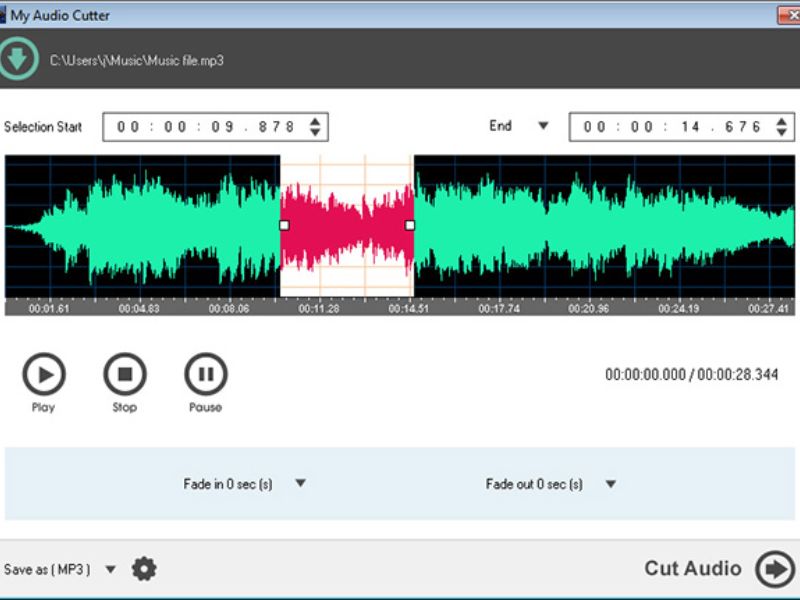This screenshot has height=600, width=800.
Task: Open settings with the gear icon
Action: click(145, 569)
